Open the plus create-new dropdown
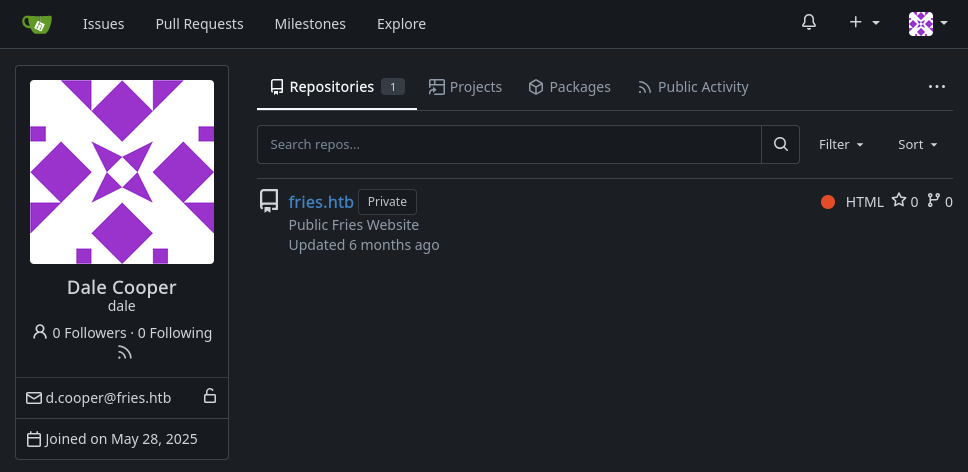The width and height of the screenshot is (968, 472). [864, 23]
